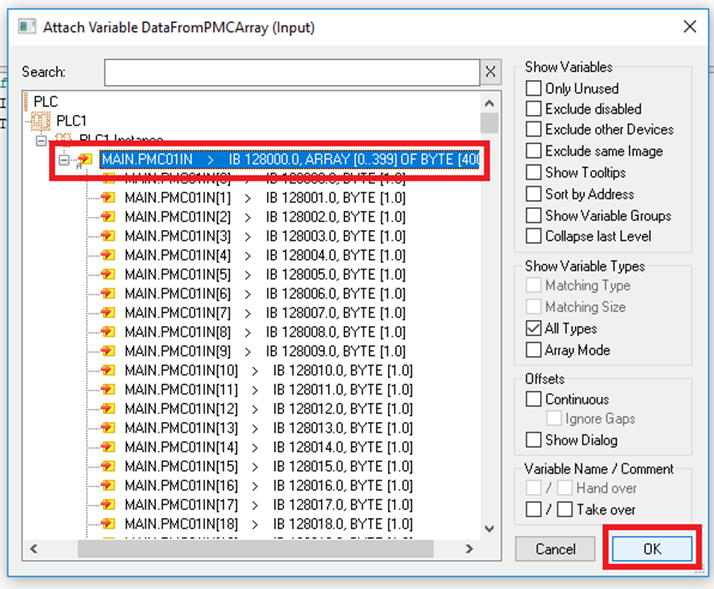Click the variable icon beside MAIN.PMC01IN[18]
This screenshot has width=714, height=589.
(x=108, y=524)
